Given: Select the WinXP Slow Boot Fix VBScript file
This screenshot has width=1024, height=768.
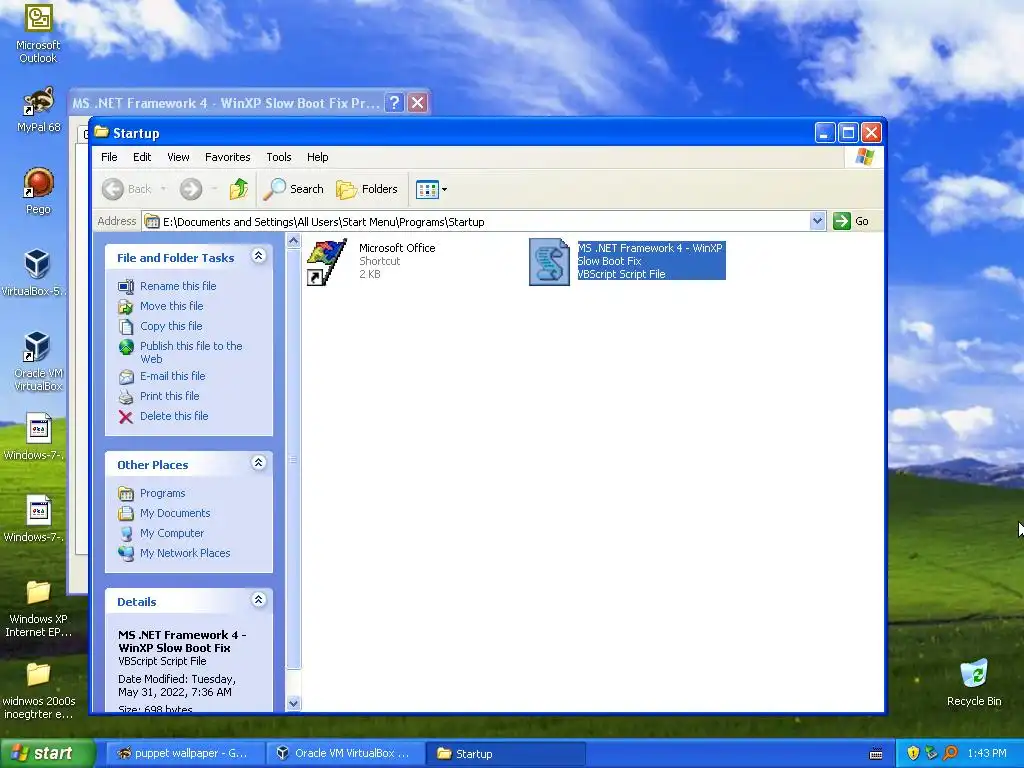Looking at the screenshot, I should (627, 261).
